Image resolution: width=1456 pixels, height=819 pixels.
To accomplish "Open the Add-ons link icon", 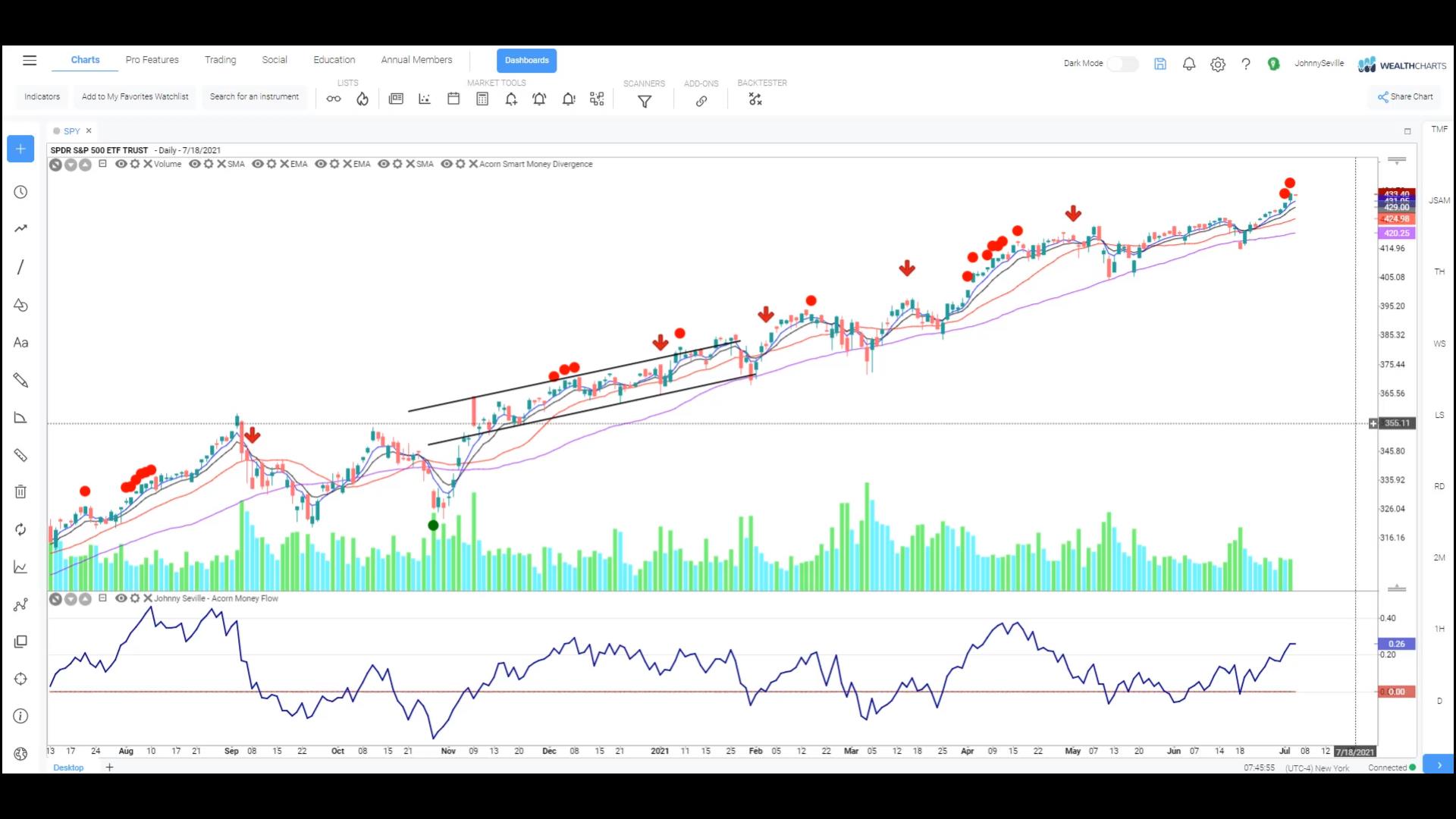I will click(x=701, y=101).
